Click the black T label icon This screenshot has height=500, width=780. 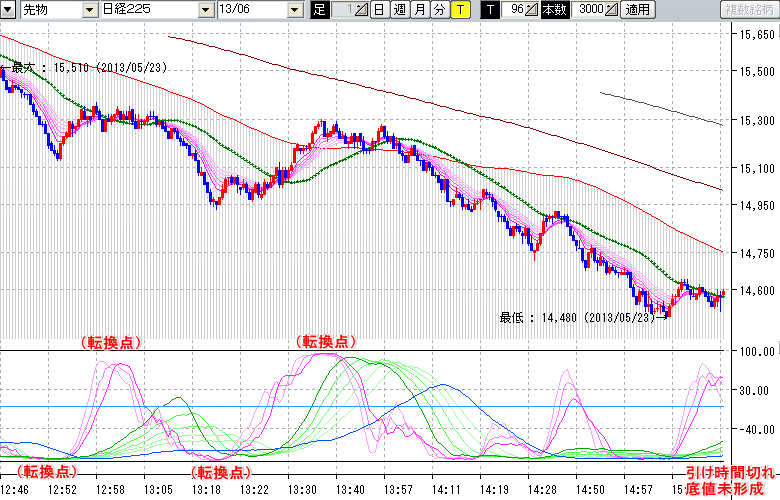[490, 10]
